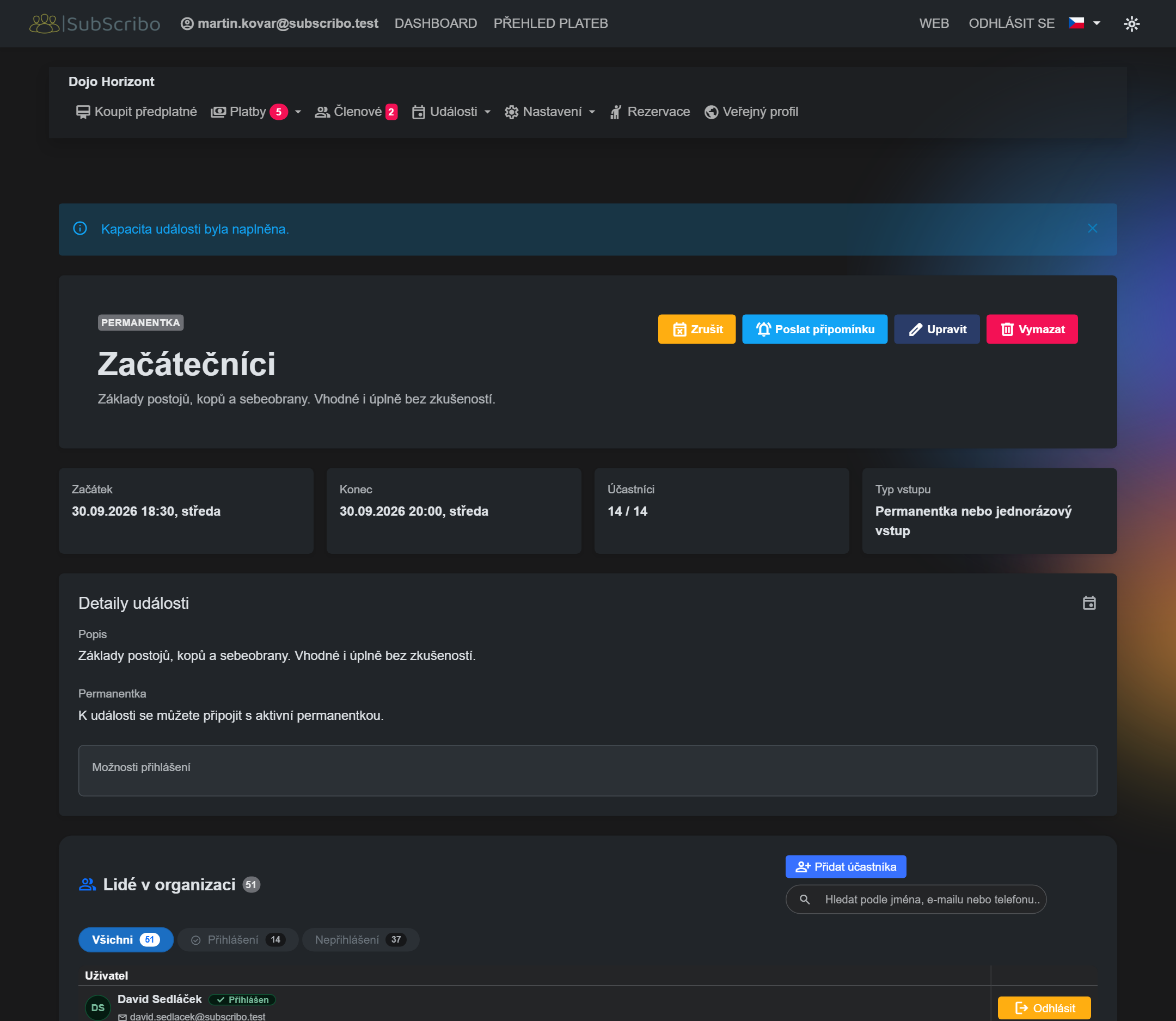The height and width of the screenshot is (1021, 1176).
Task: Click Přidat účastníka button
Action: pyautogui.click(x=846, y=866)
